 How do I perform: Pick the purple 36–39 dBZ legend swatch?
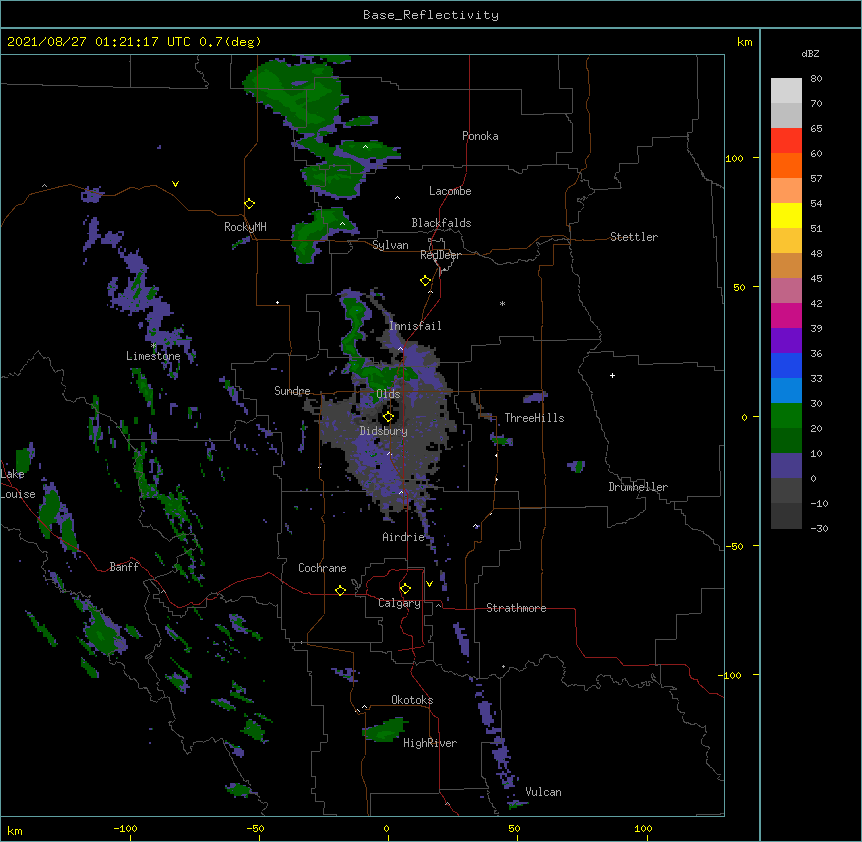pyautogui.click(x=786, y=340)
